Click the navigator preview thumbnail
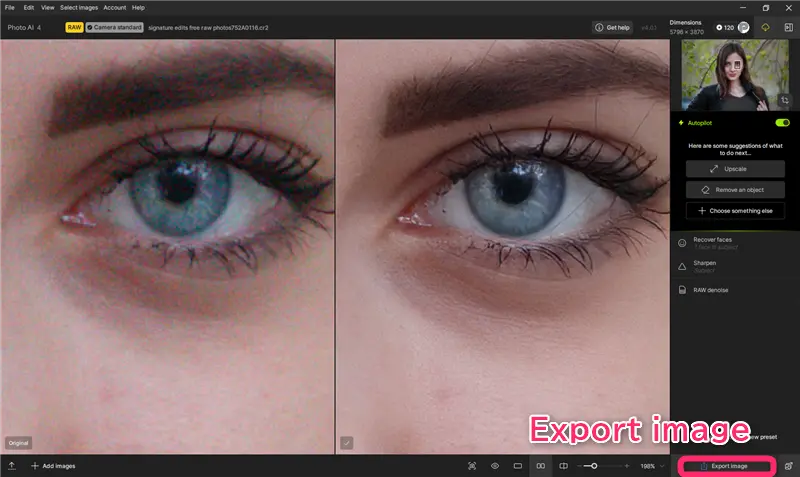 coord(735,75)
